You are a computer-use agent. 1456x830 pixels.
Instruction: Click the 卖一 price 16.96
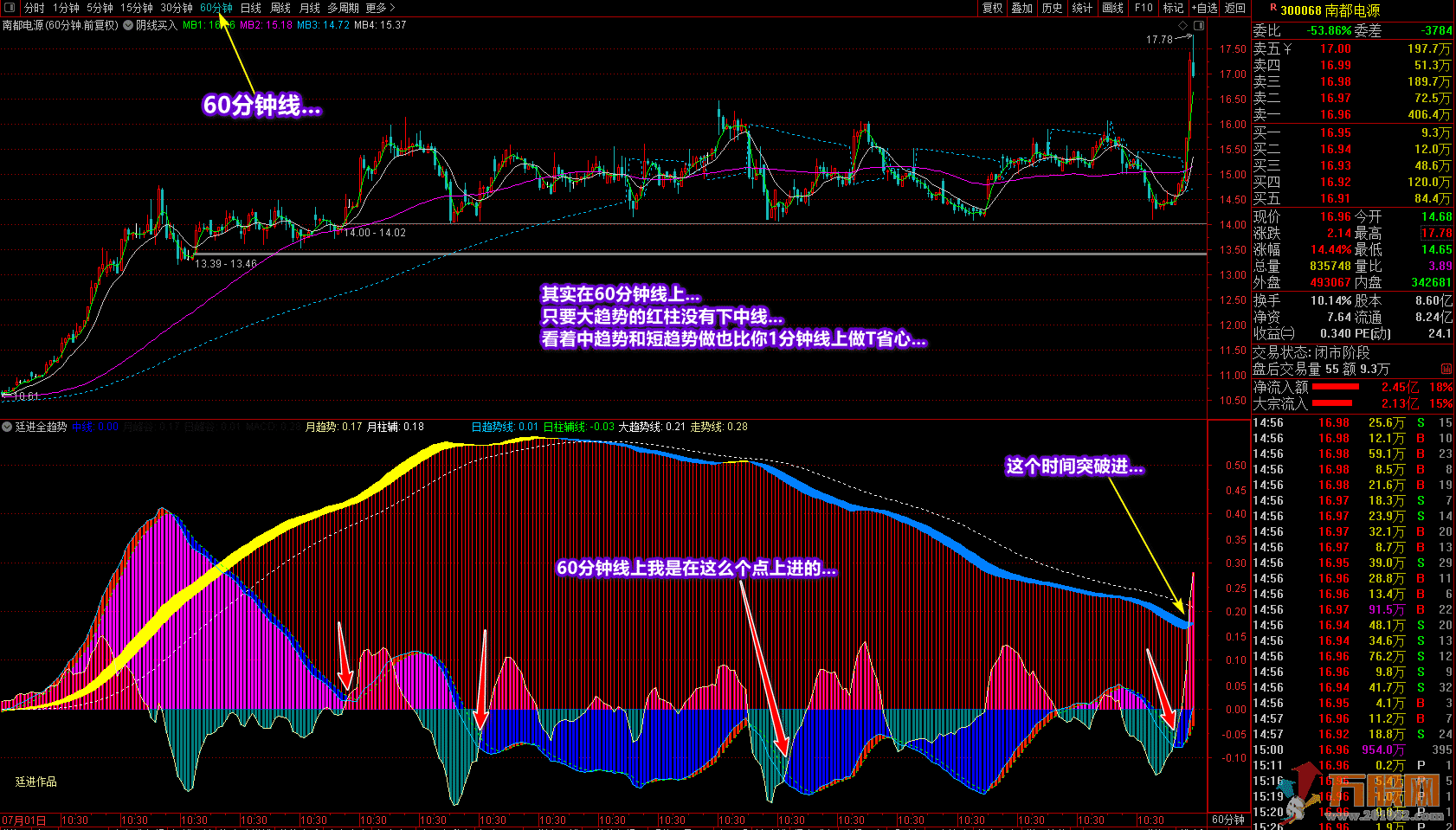point(1335,114)
